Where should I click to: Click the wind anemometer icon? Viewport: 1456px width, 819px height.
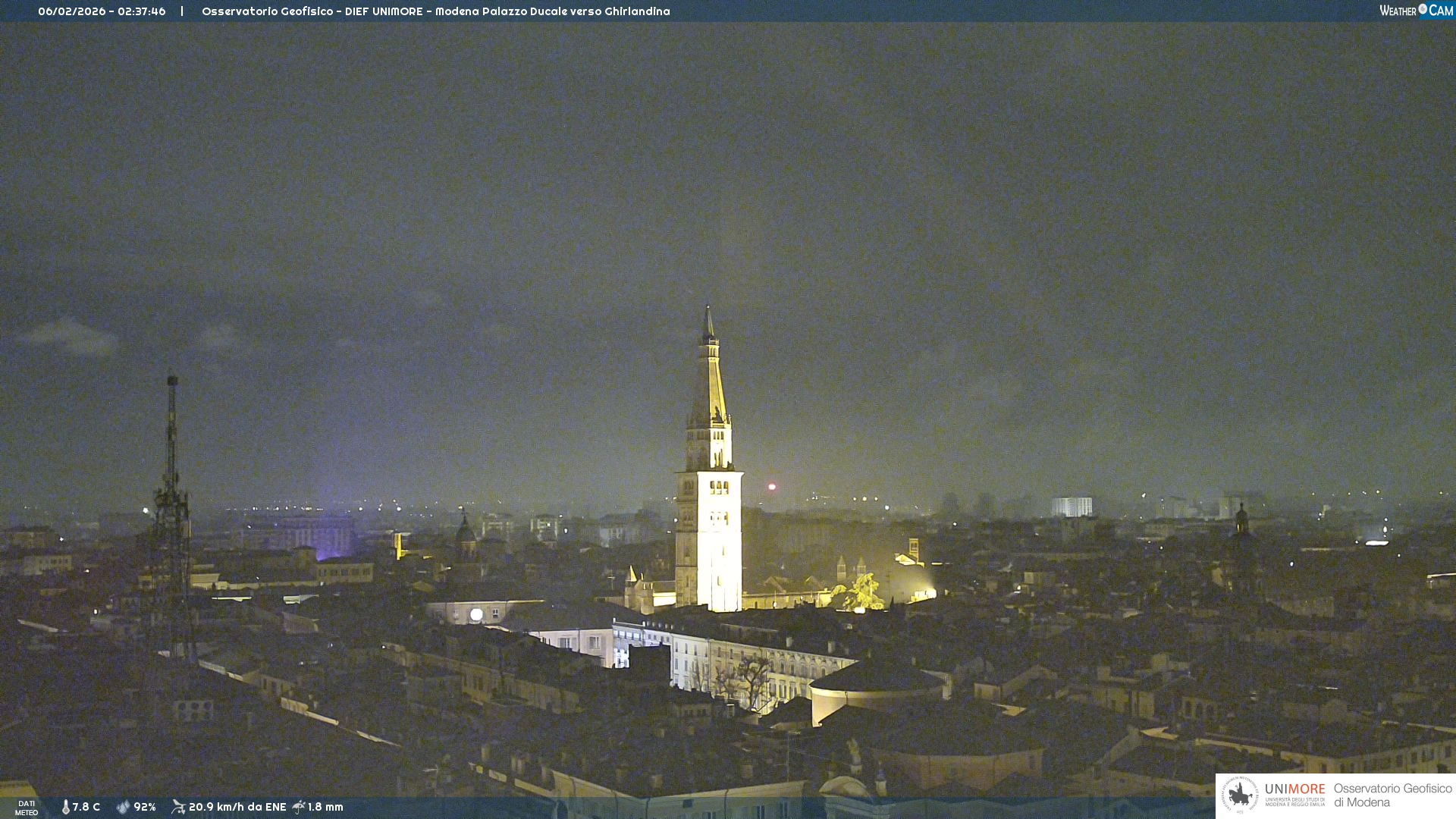pyautogui.click(x=178, y=808)
